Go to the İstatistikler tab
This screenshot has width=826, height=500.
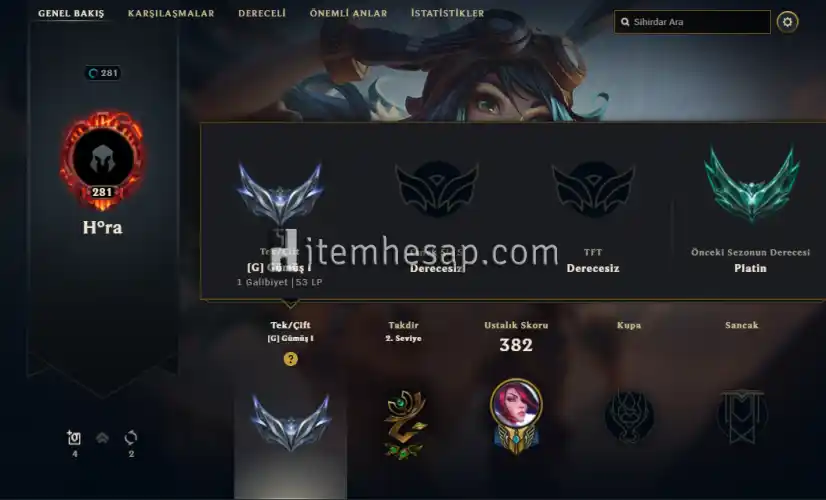click(447, 13)
